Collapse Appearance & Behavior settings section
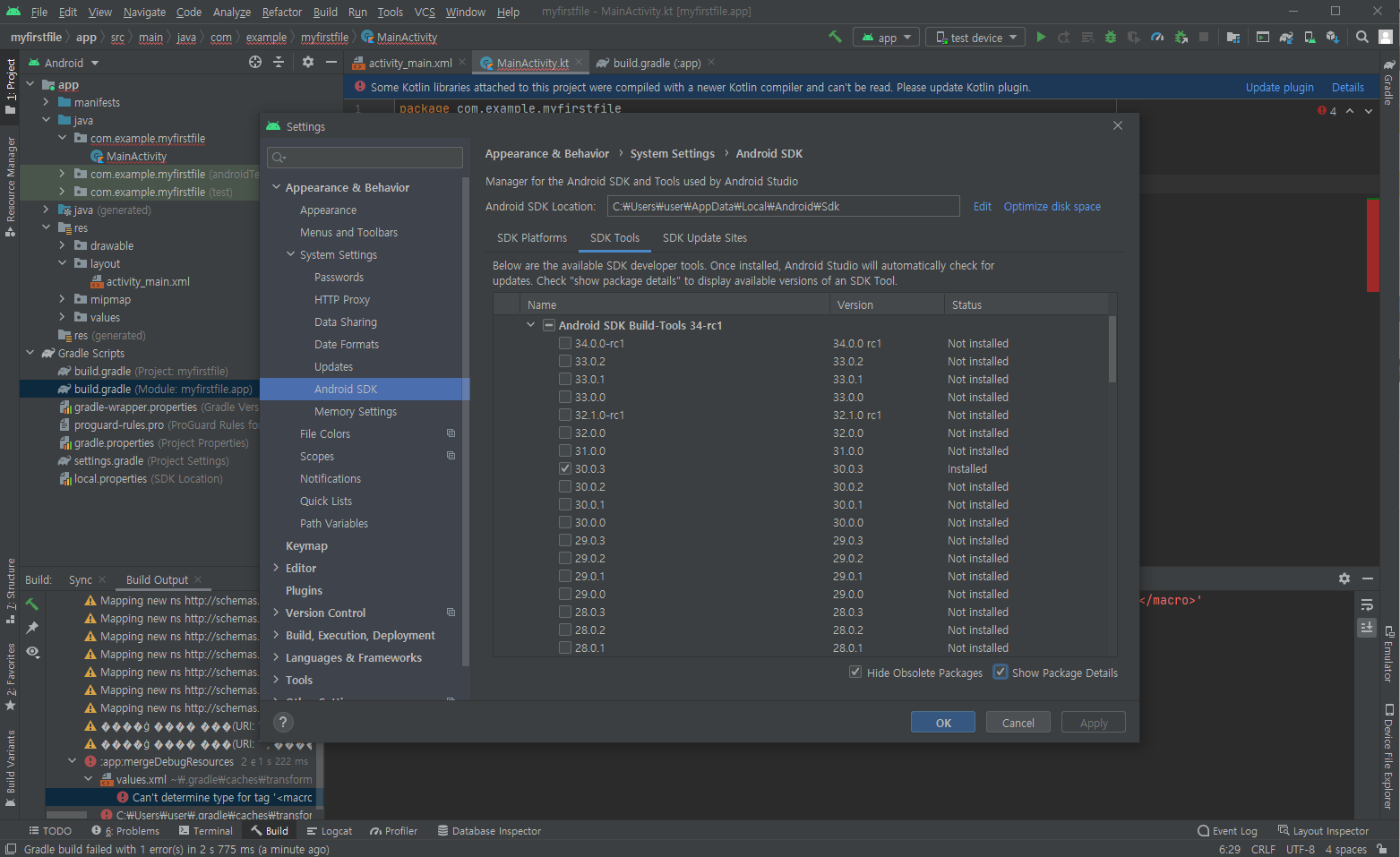1400x857 pixels. [x=276, y=187]
